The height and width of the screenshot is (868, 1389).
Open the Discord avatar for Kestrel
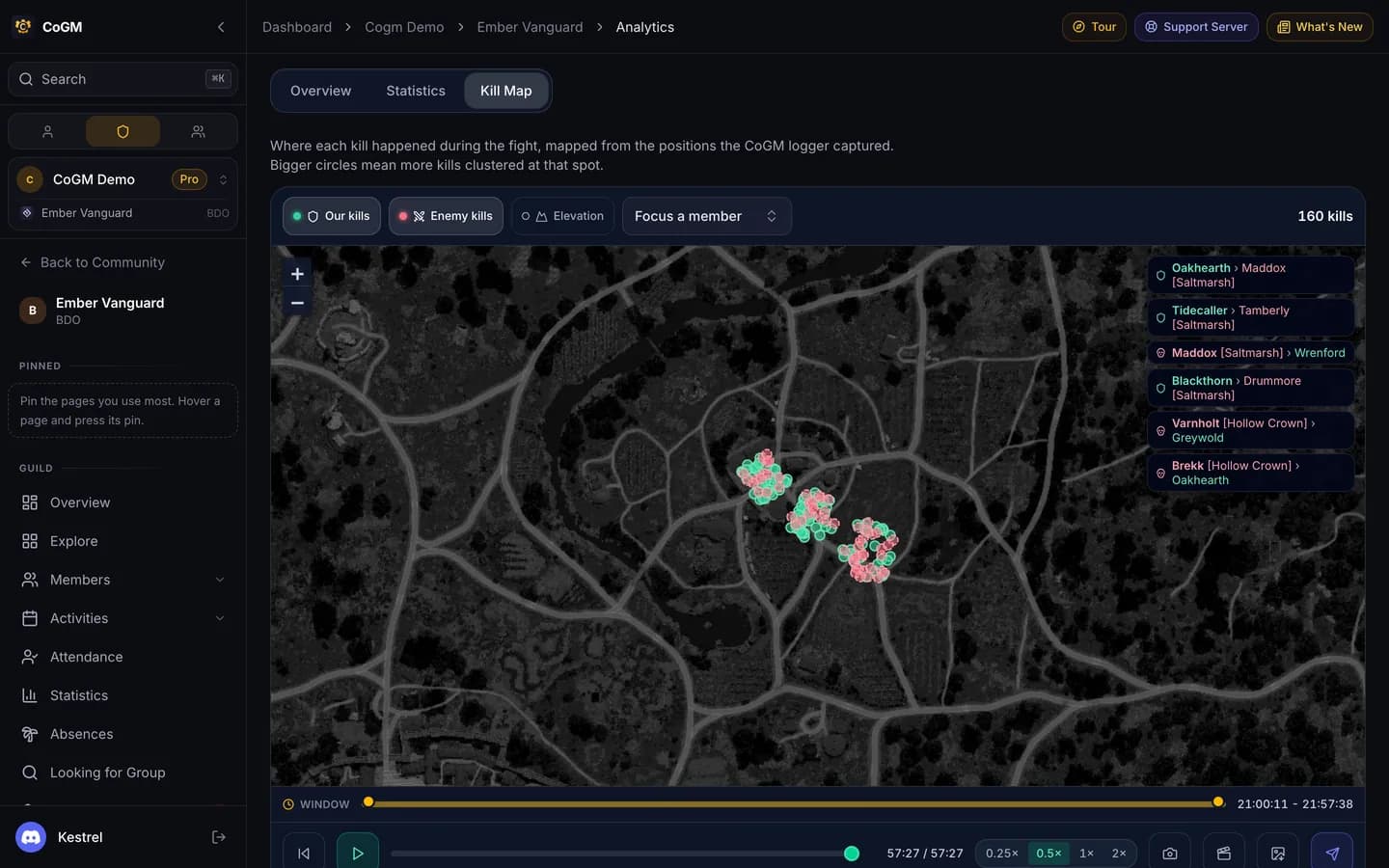[x=31, y=837]
